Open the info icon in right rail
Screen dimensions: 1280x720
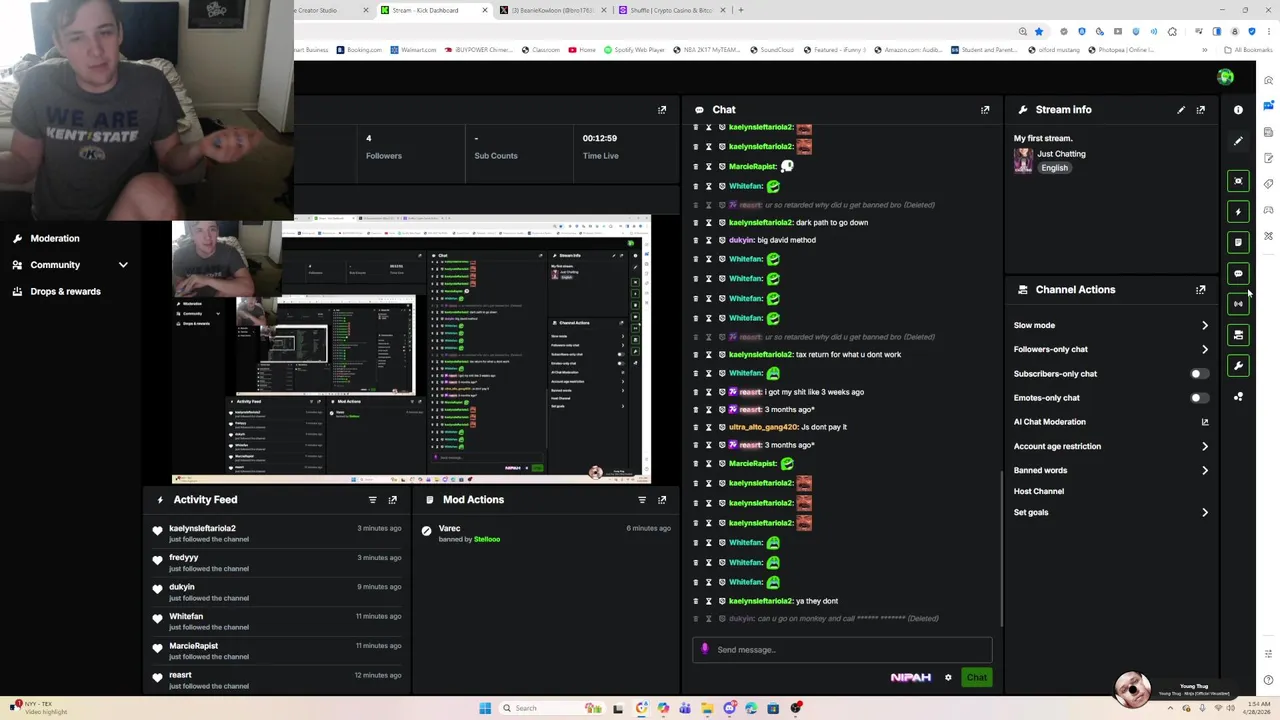1238,110
